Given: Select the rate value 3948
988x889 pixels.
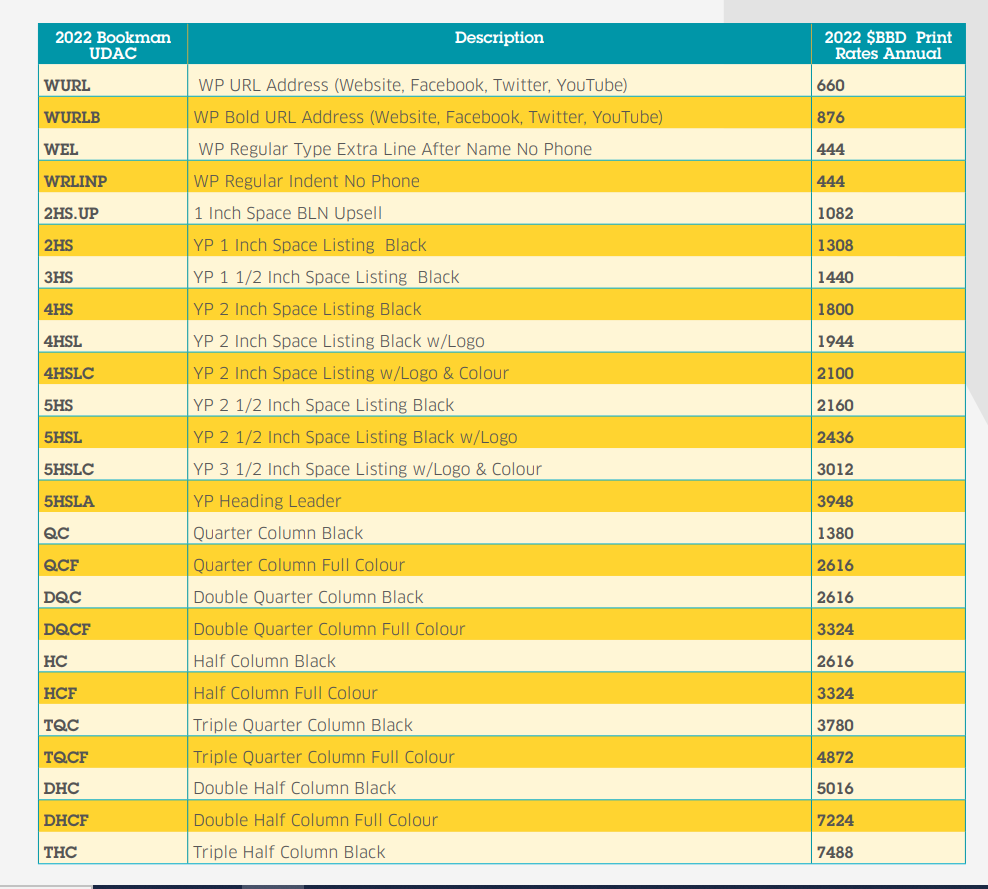Looking at the screenshot, I should [x=835, y=502].
